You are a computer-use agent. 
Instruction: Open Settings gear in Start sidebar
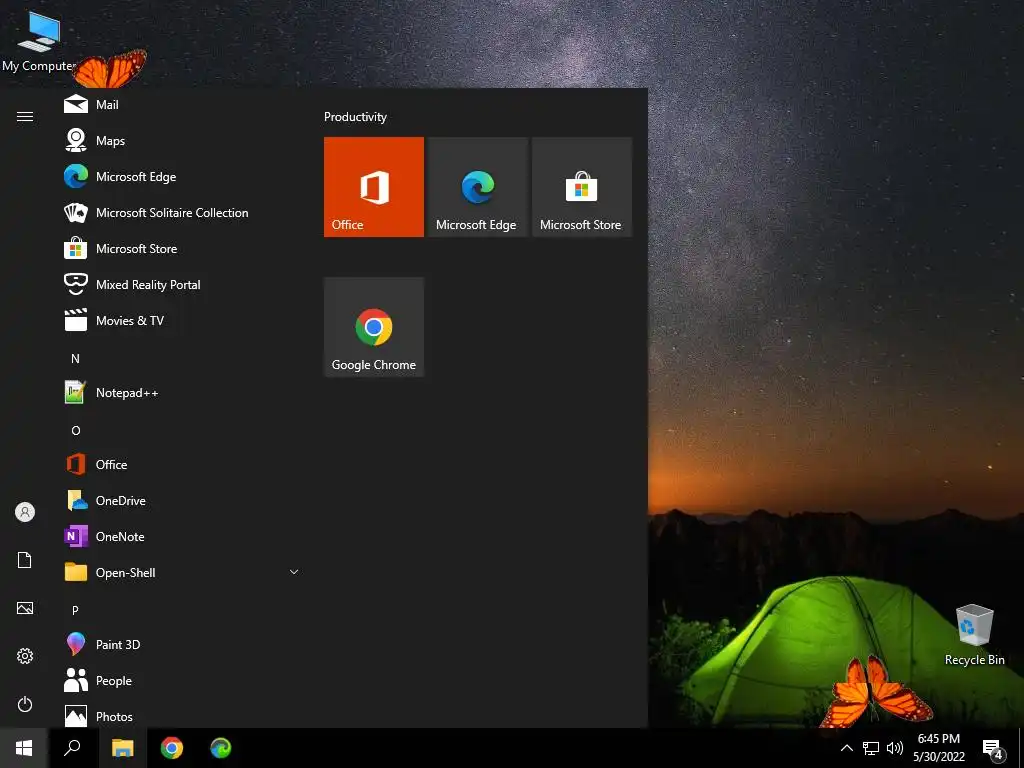[25, 656]
